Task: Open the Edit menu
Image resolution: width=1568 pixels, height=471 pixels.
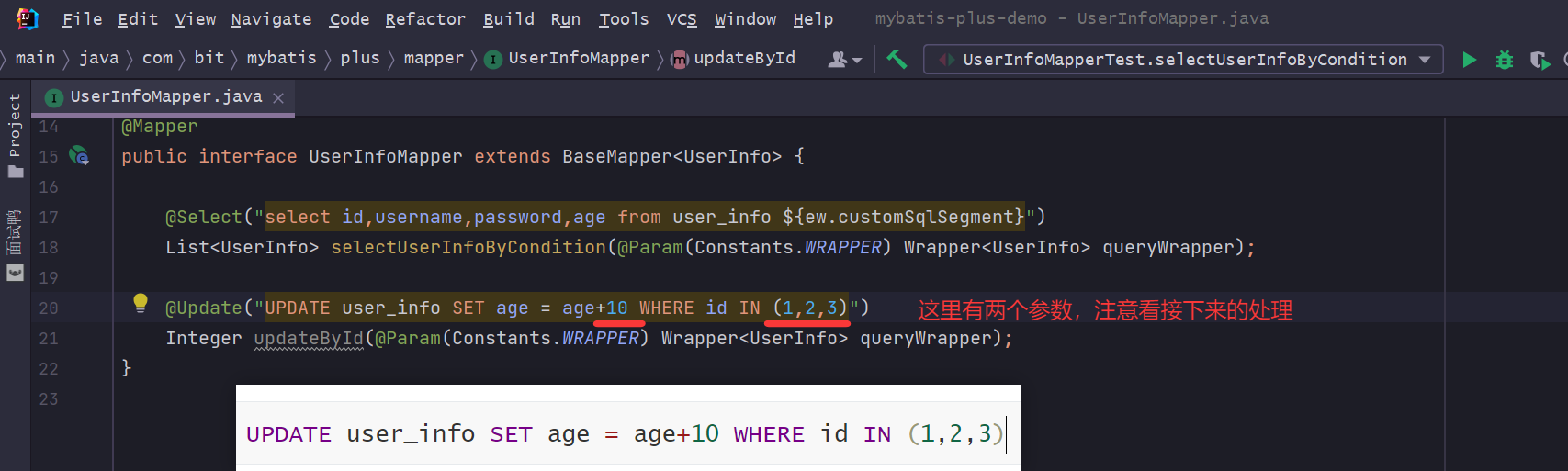Action: (138, 18)
